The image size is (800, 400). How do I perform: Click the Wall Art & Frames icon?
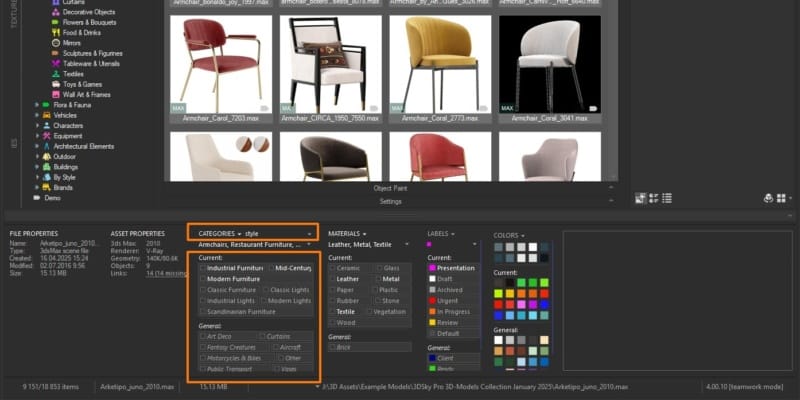(56, 94)
